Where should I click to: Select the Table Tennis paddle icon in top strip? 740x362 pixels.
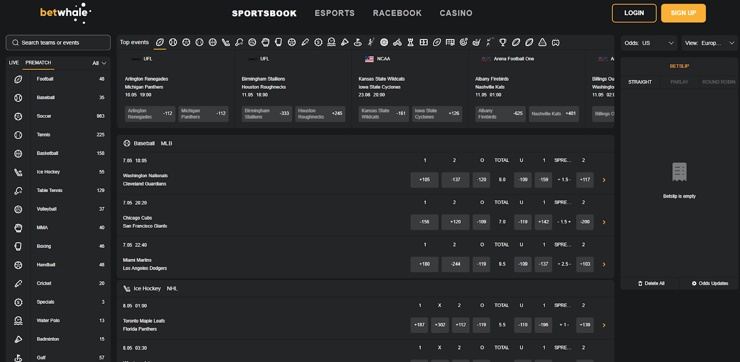239,42
